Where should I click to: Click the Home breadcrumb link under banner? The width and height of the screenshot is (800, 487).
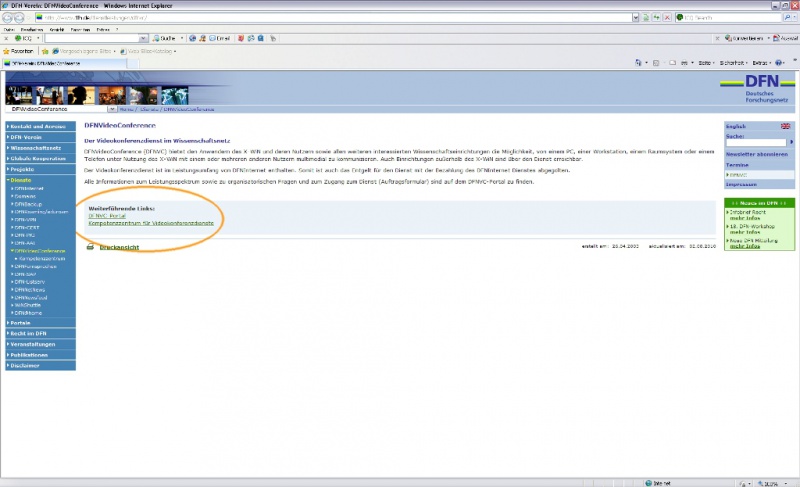[x=126, y=109]
